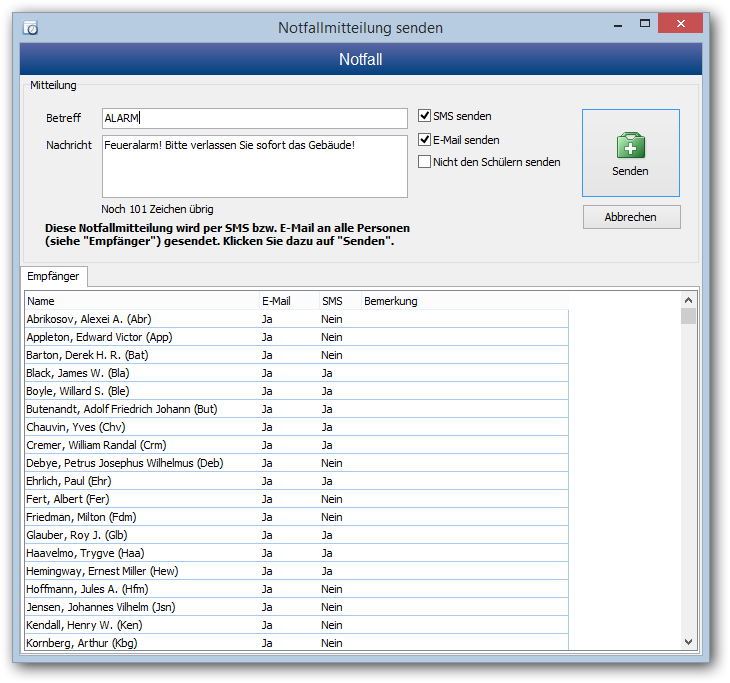
Task: Uncheck the E-Mail senden option
Action: (x=425, y=140)
